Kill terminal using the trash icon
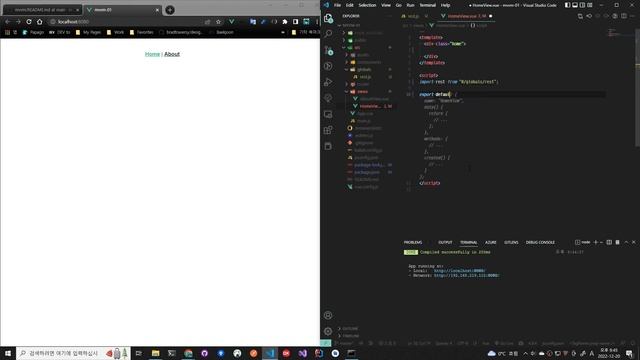The width and height of the screenshot is (640, 360). pyautogui.click(x=618, y=242)
